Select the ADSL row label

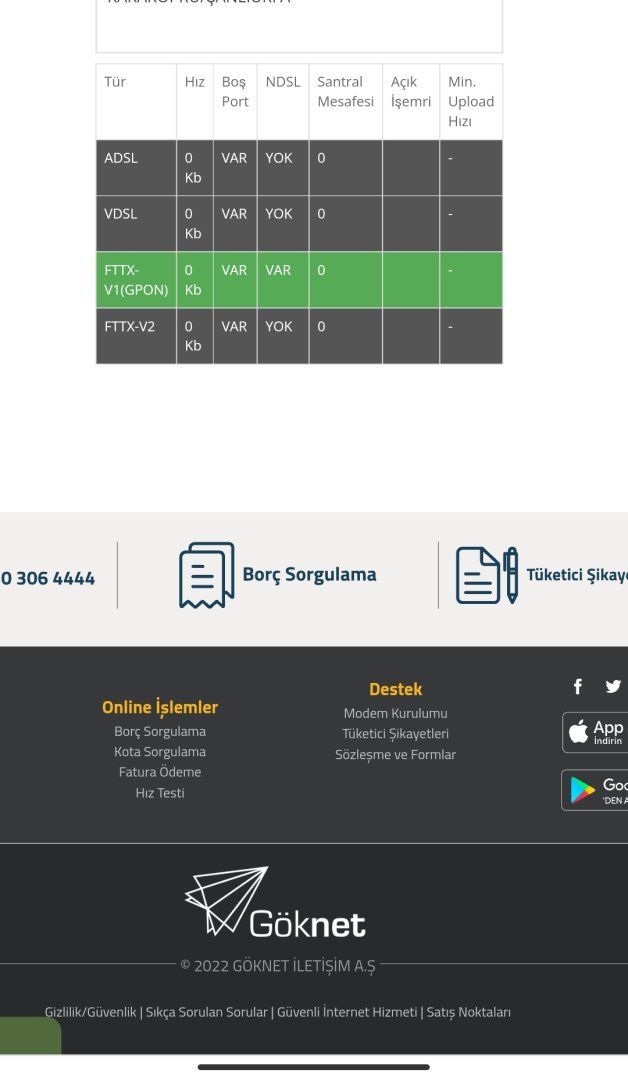pos(121,158)
